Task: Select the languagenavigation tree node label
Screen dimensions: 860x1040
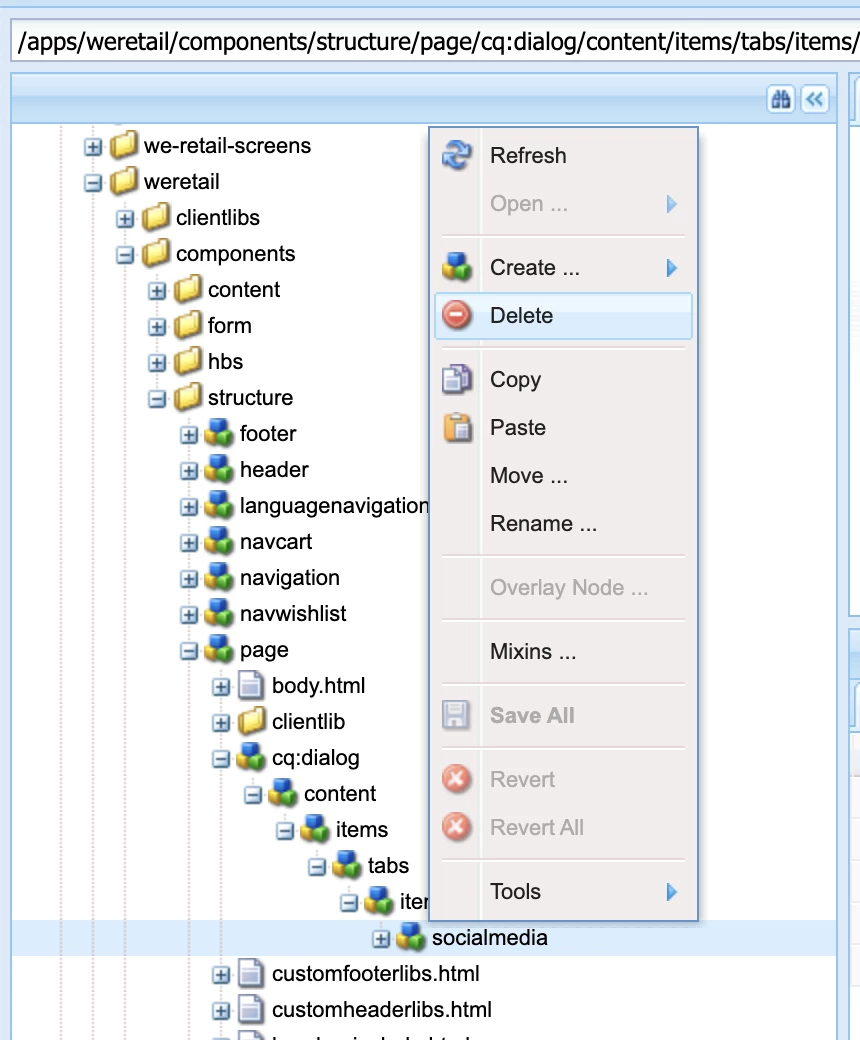Action: pyautogui.click(x=334, y=505)
